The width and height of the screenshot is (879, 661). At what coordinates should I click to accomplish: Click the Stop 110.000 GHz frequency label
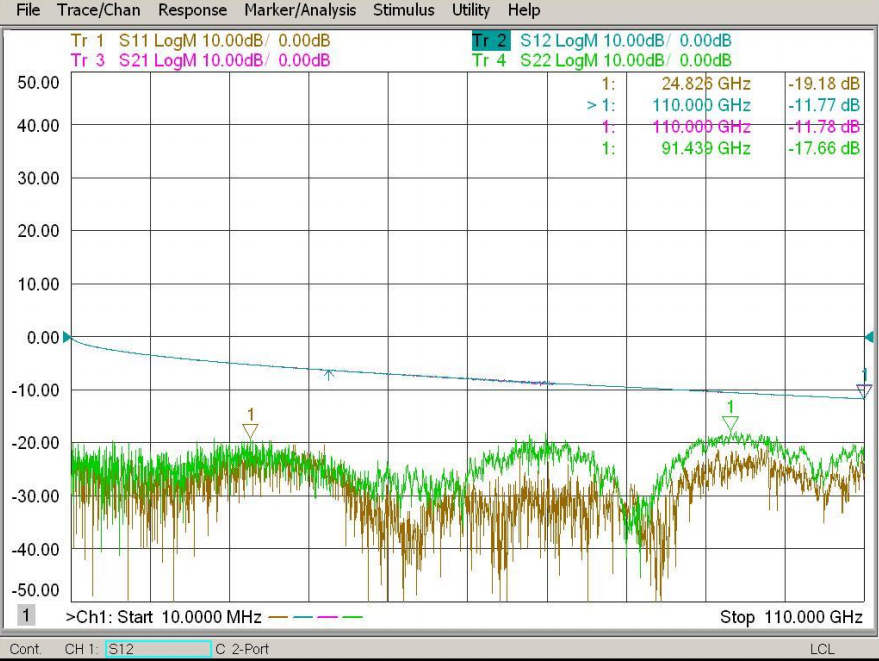tap(791, 617)
